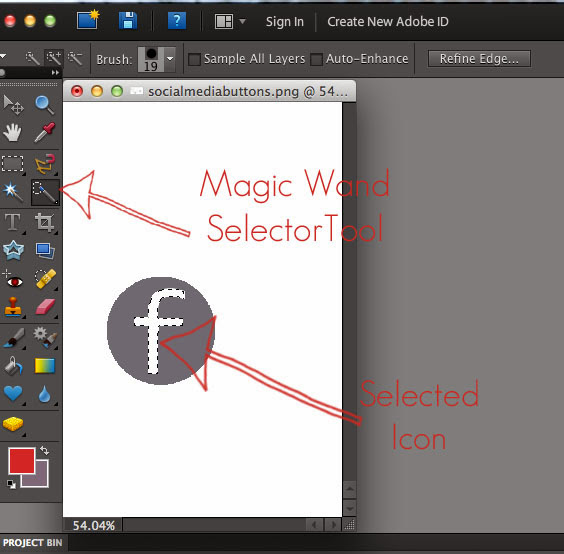Select the Zoom magnifier tool
The width and height of the screenshot is (564, 554).
click(x=44, y=105)
